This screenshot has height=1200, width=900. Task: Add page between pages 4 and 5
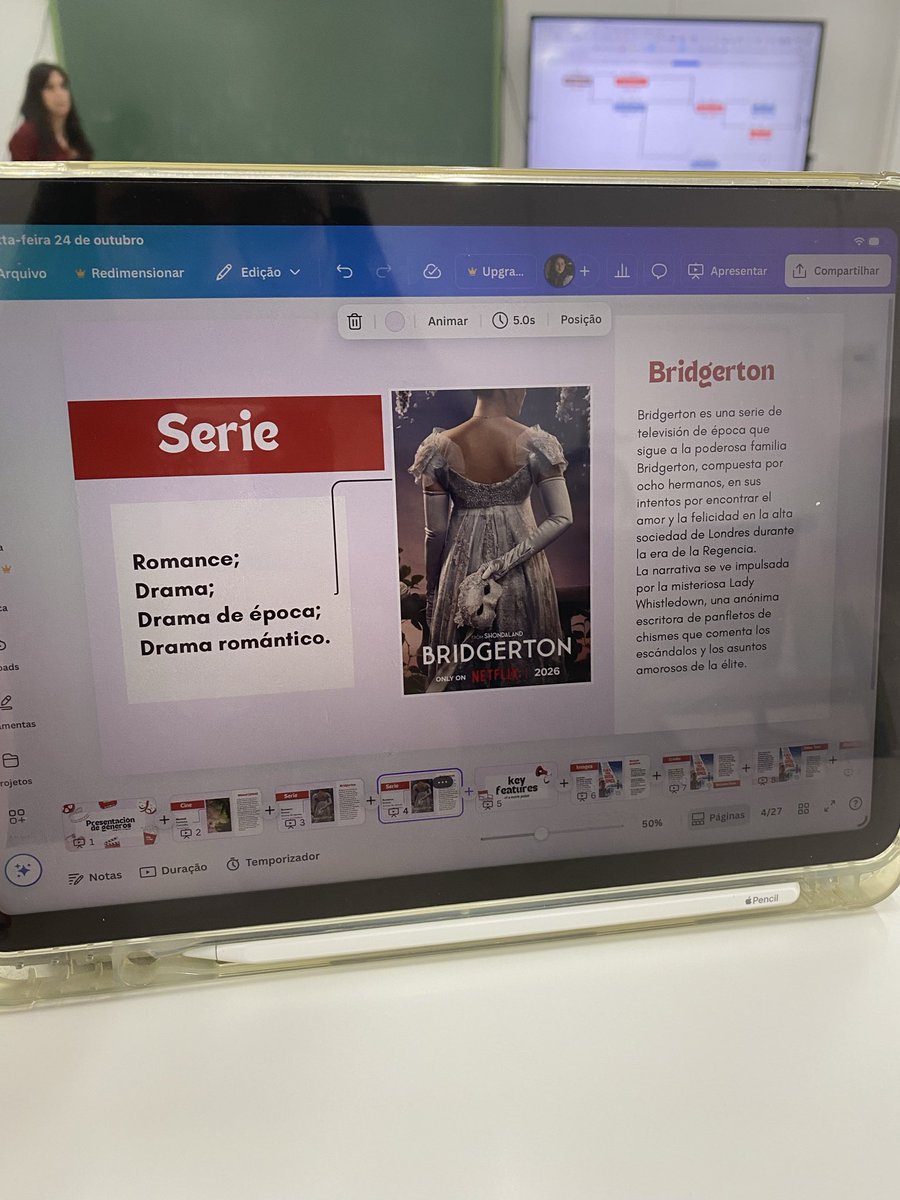(468, 792)
